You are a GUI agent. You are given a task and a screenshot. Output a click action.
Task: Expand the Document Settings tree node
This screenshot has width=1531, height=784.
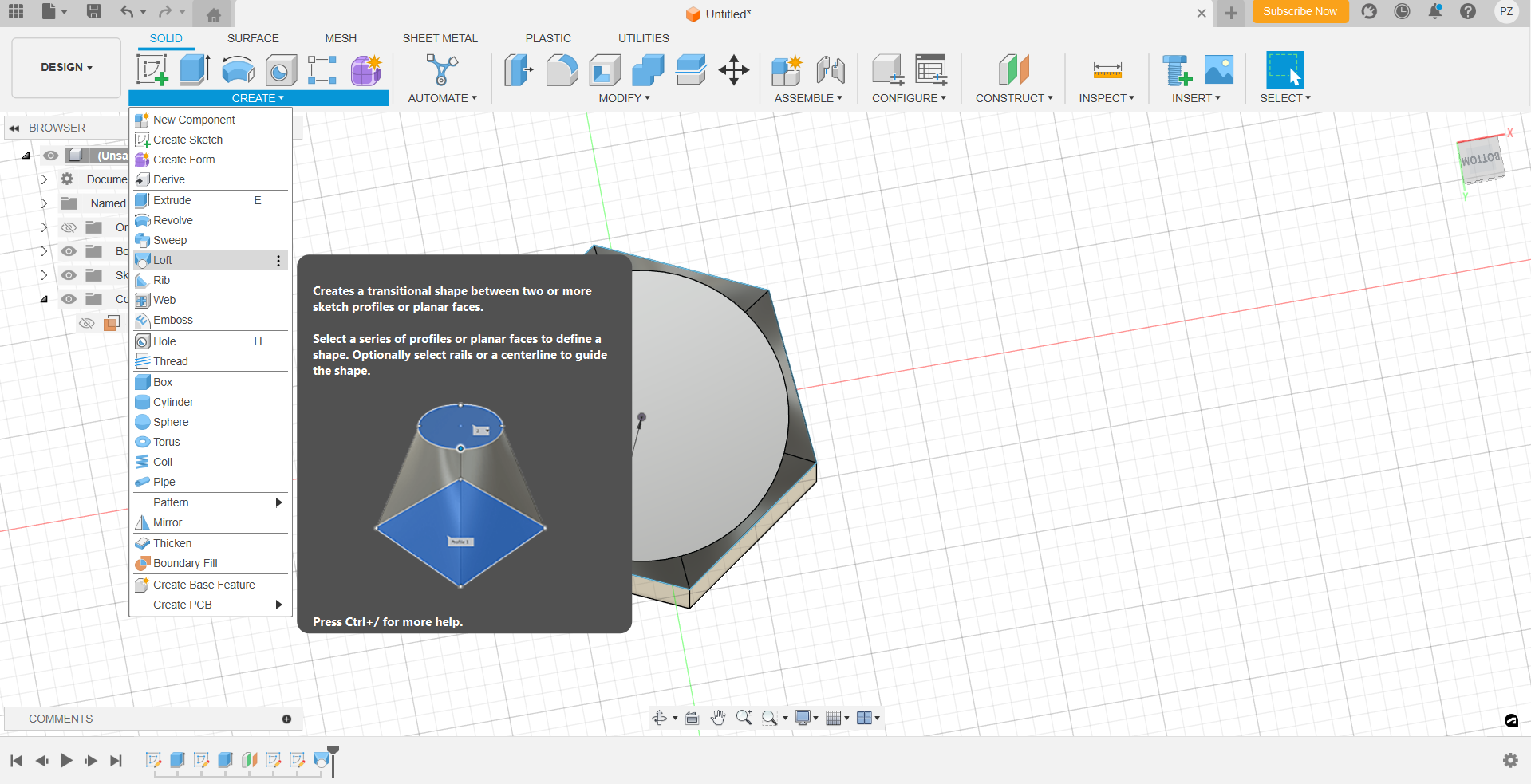44,179
